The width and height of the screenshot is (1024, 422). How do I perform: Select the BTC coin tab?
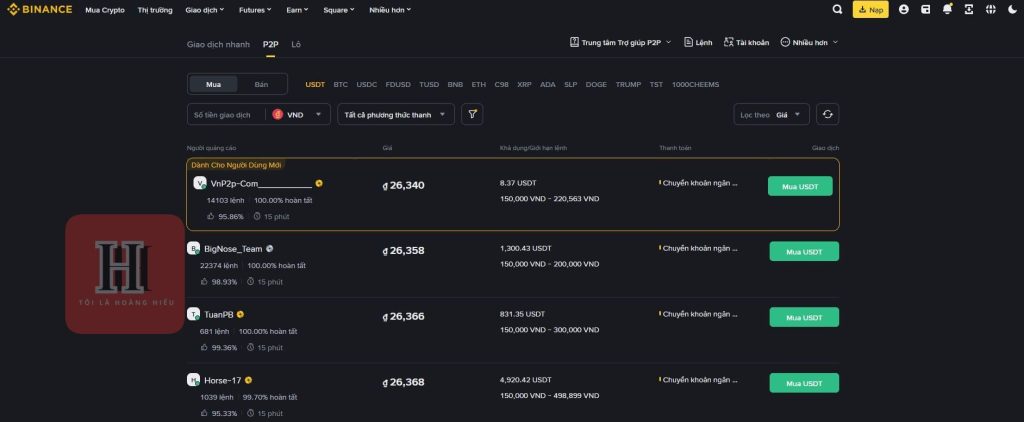coord(340,84)
